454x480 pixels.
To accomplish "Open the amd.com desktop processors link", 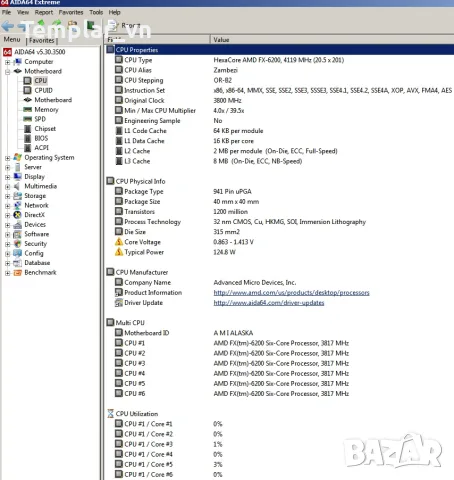I will click(x=291, y=293).
